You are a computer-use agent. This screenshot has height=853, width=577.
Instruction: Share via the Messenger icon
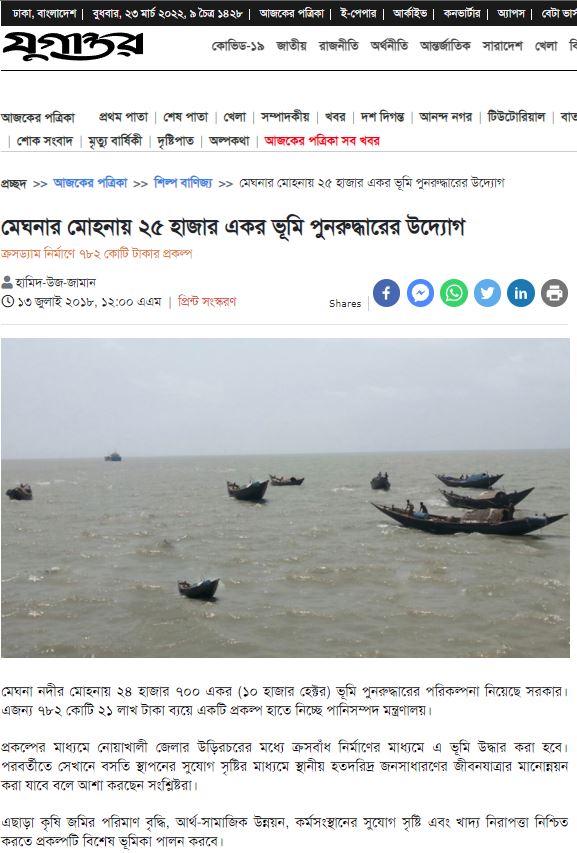[420, 293]
